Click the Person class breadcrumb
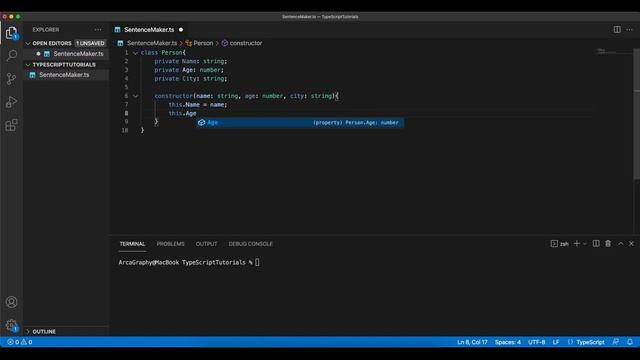This screenshot has width=640, height=360. tap(199, 43)
